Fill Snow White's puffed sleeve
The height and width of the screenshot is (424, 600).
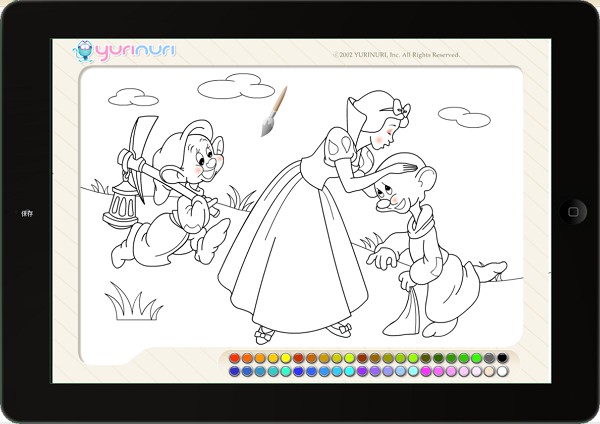[339, 147]
